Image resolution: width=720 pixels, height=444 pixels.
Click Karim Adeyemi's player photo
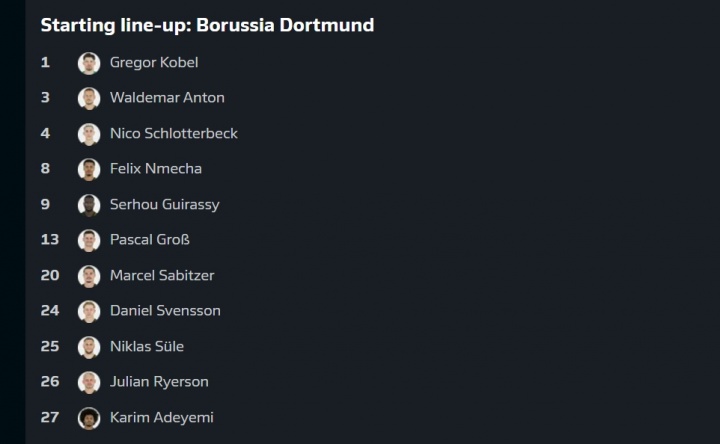[x=89, y=418]
